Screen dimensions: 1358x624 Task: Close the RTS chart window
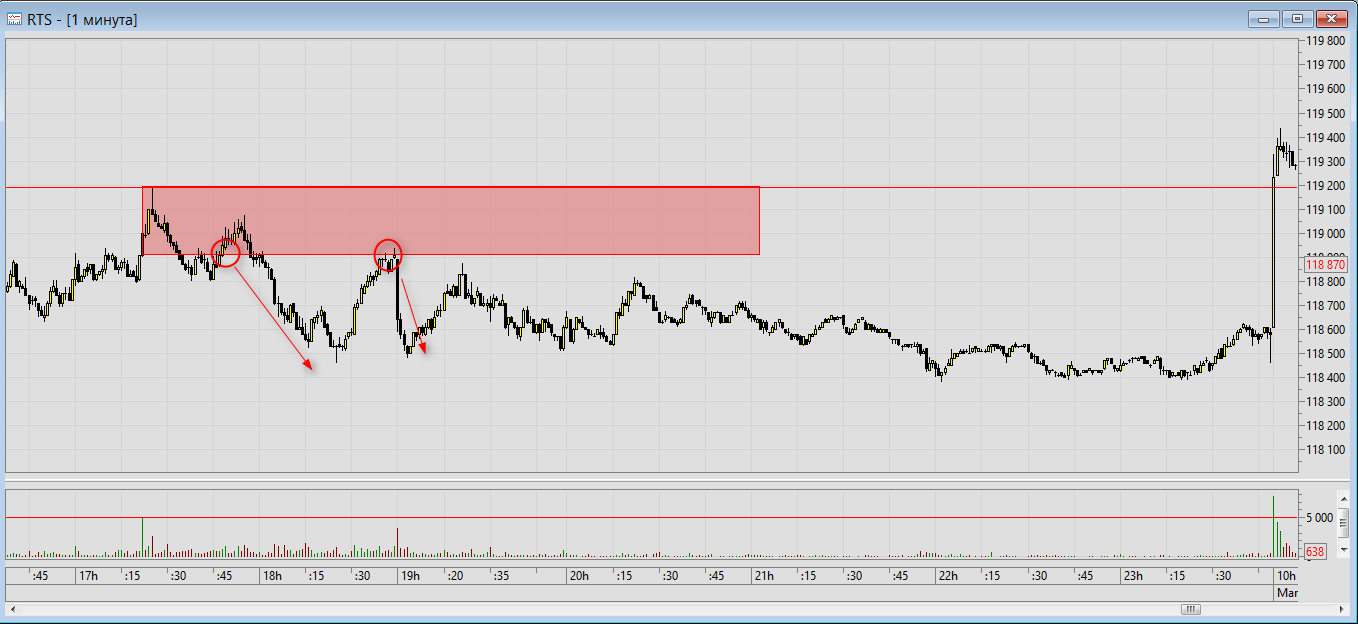tap(1332, 18)
